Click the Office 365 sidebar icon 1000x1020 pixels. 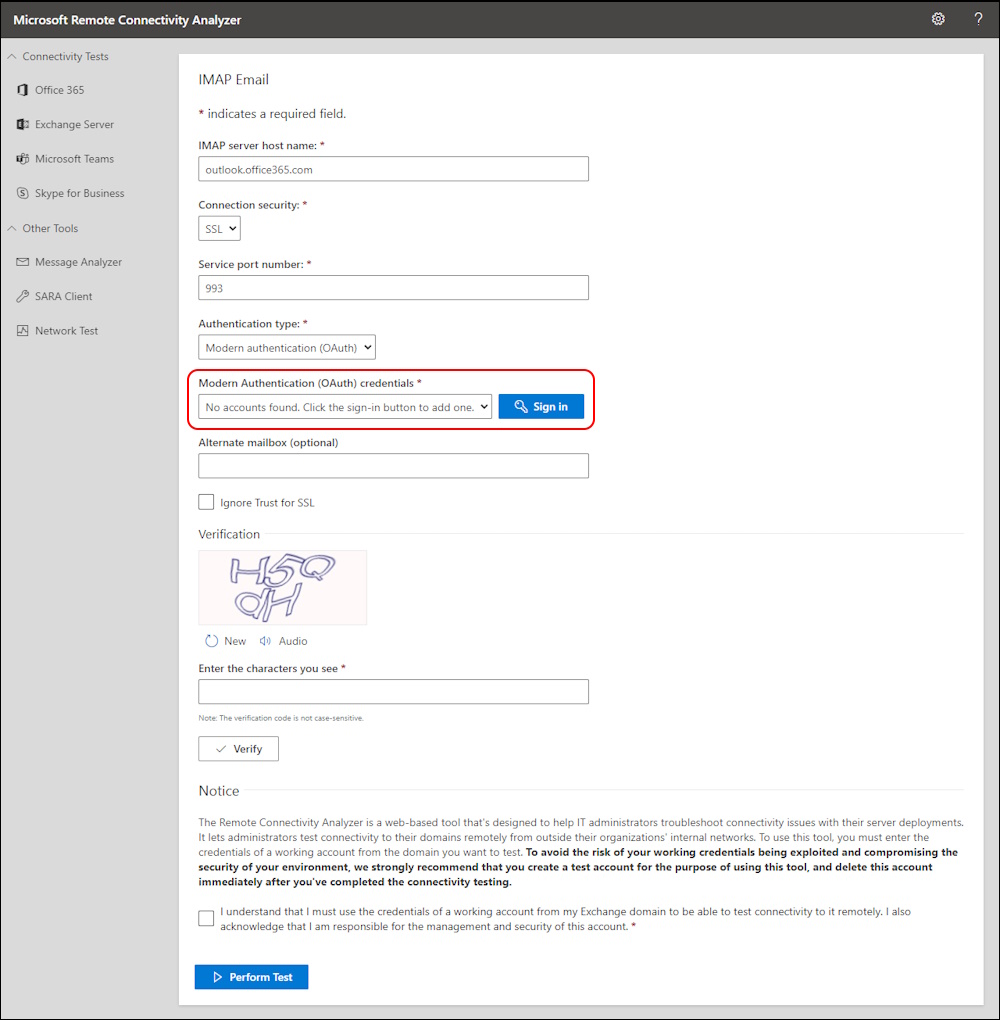tap(23, 90)
